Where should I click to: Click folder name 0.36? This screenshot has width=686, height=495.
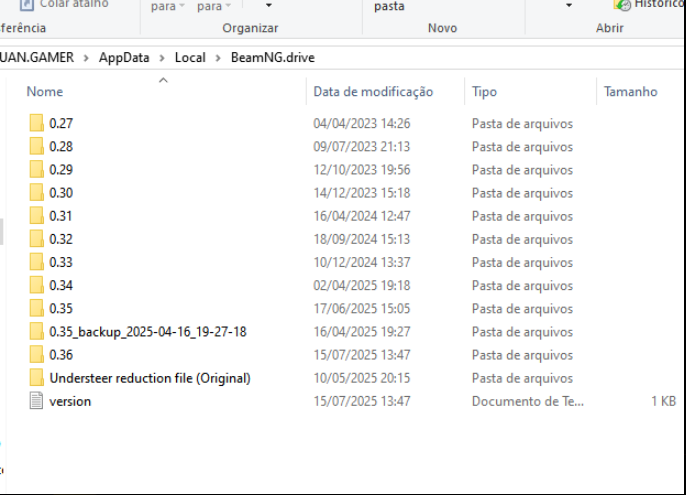point(61,355)
